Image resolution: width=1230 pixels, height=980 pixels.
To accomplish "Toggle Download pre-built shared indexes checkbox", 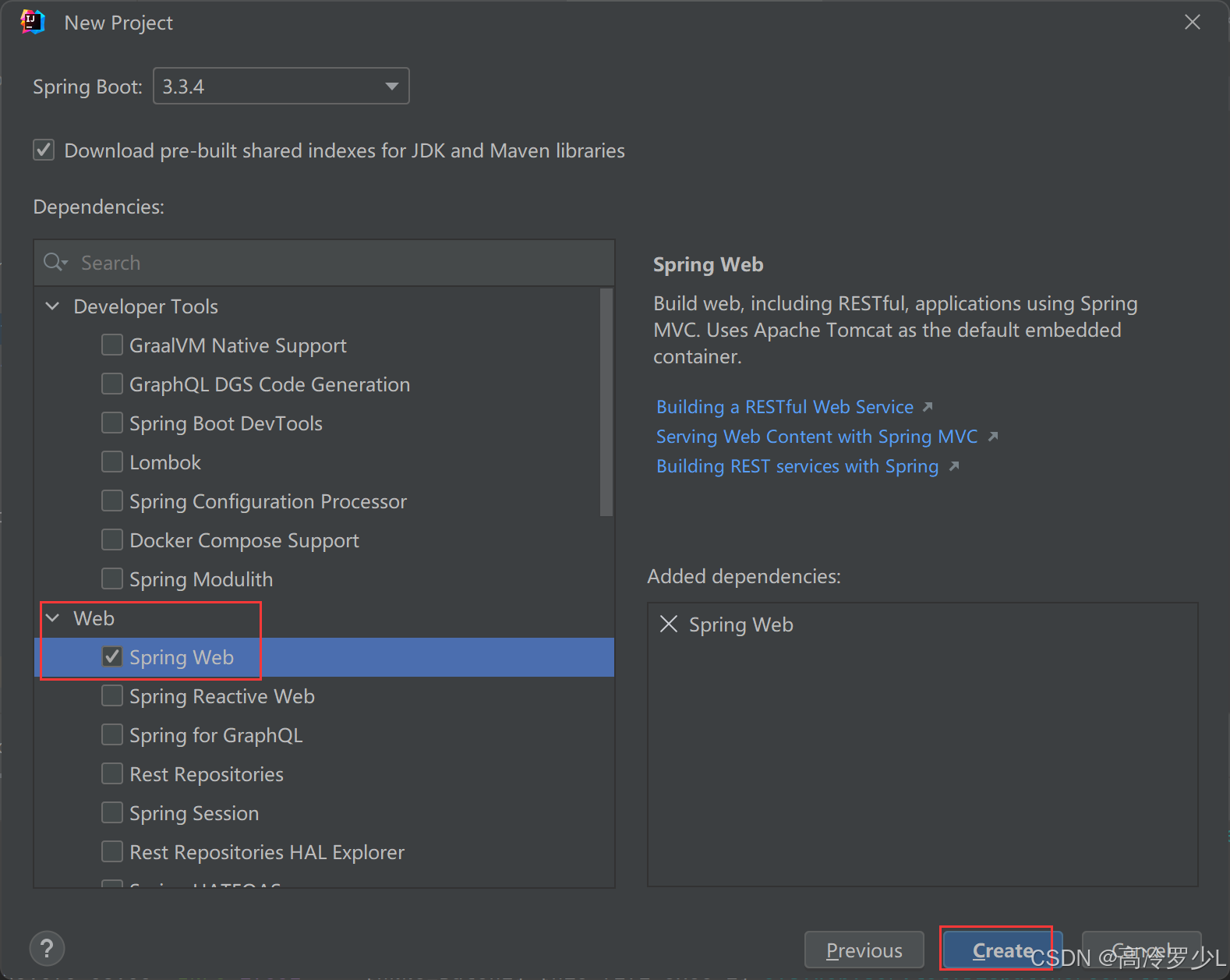I will point(44,150).
